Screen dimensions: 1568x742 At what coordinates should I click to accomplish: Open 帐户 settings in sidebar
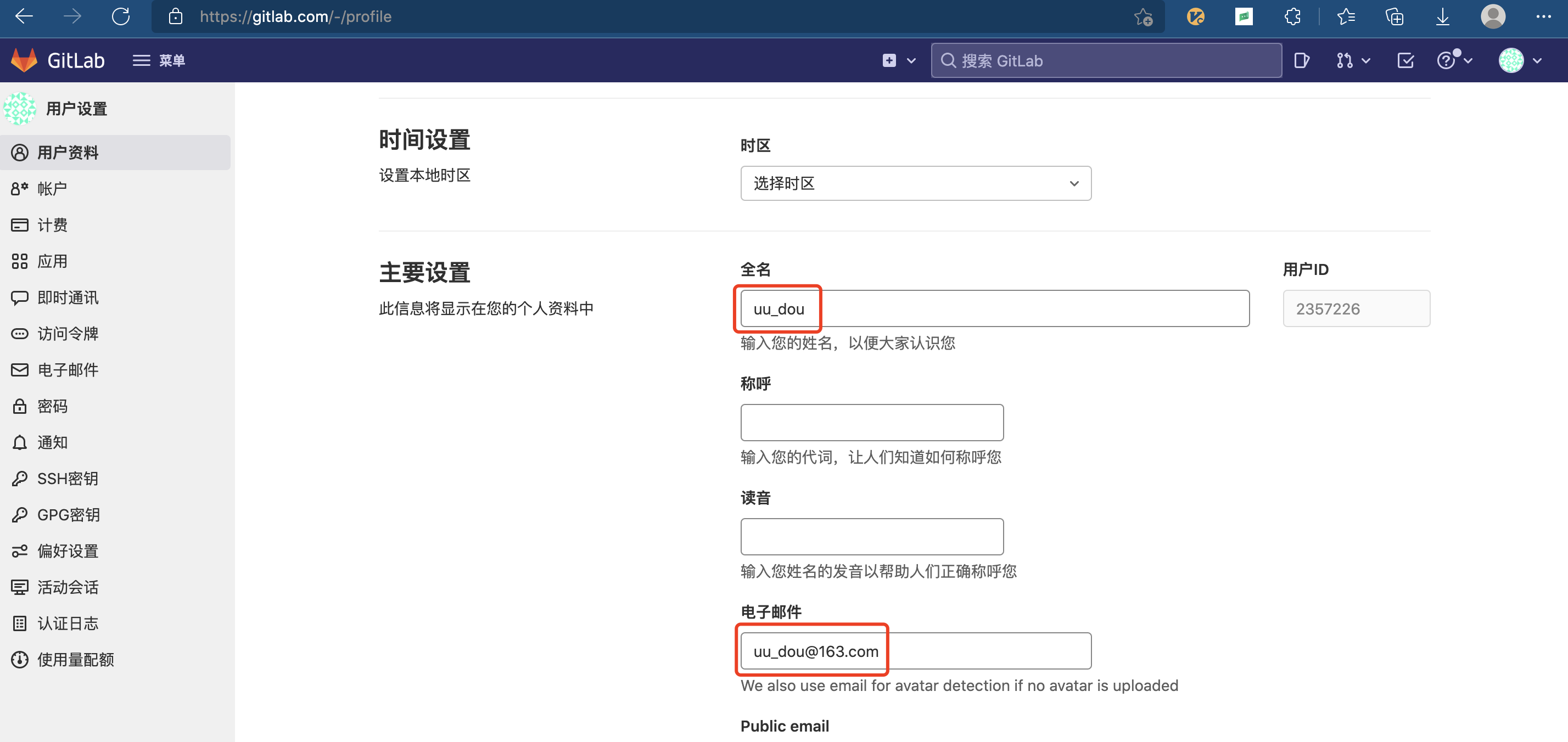point(116,189)
